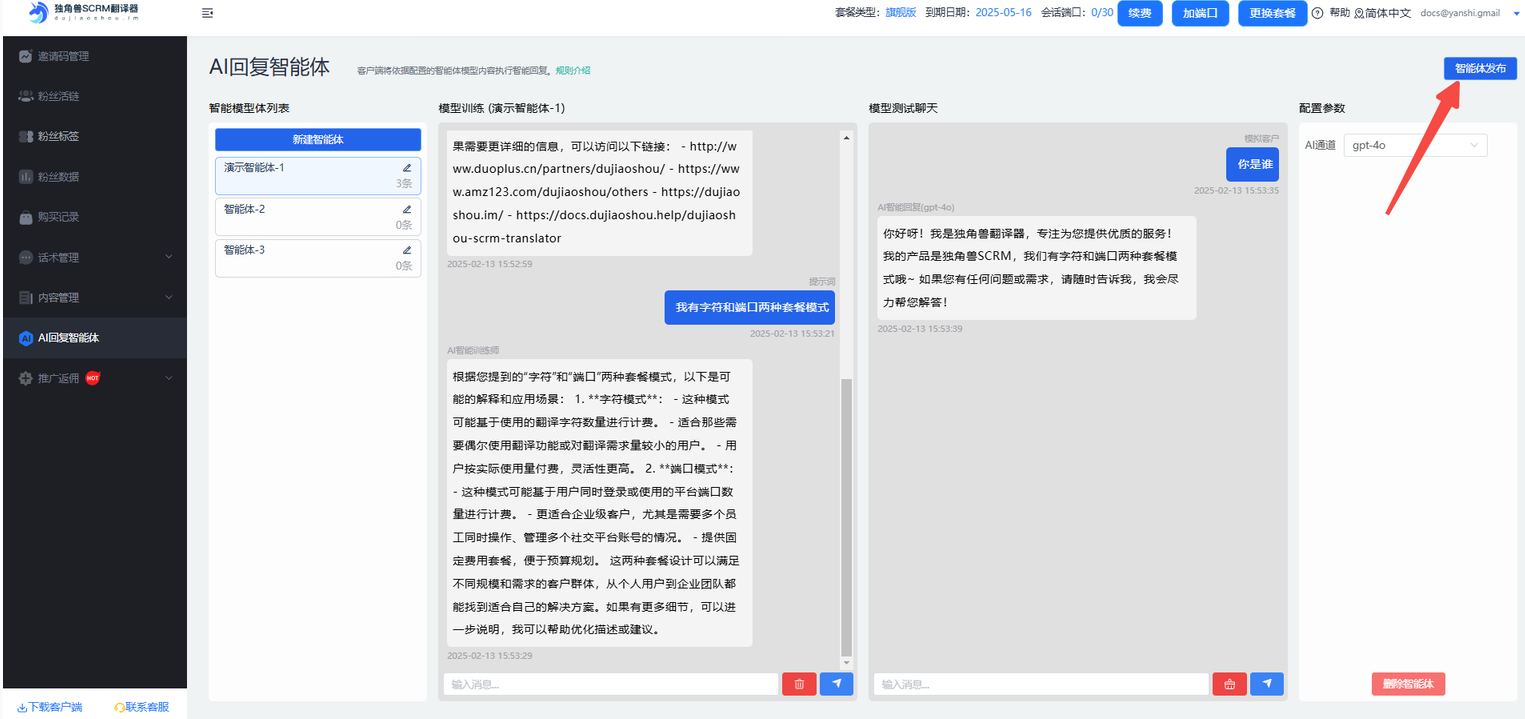The image size is (1525, 719).
Task: Click edit pencil icon for 智能体-3
Action: 407,250
